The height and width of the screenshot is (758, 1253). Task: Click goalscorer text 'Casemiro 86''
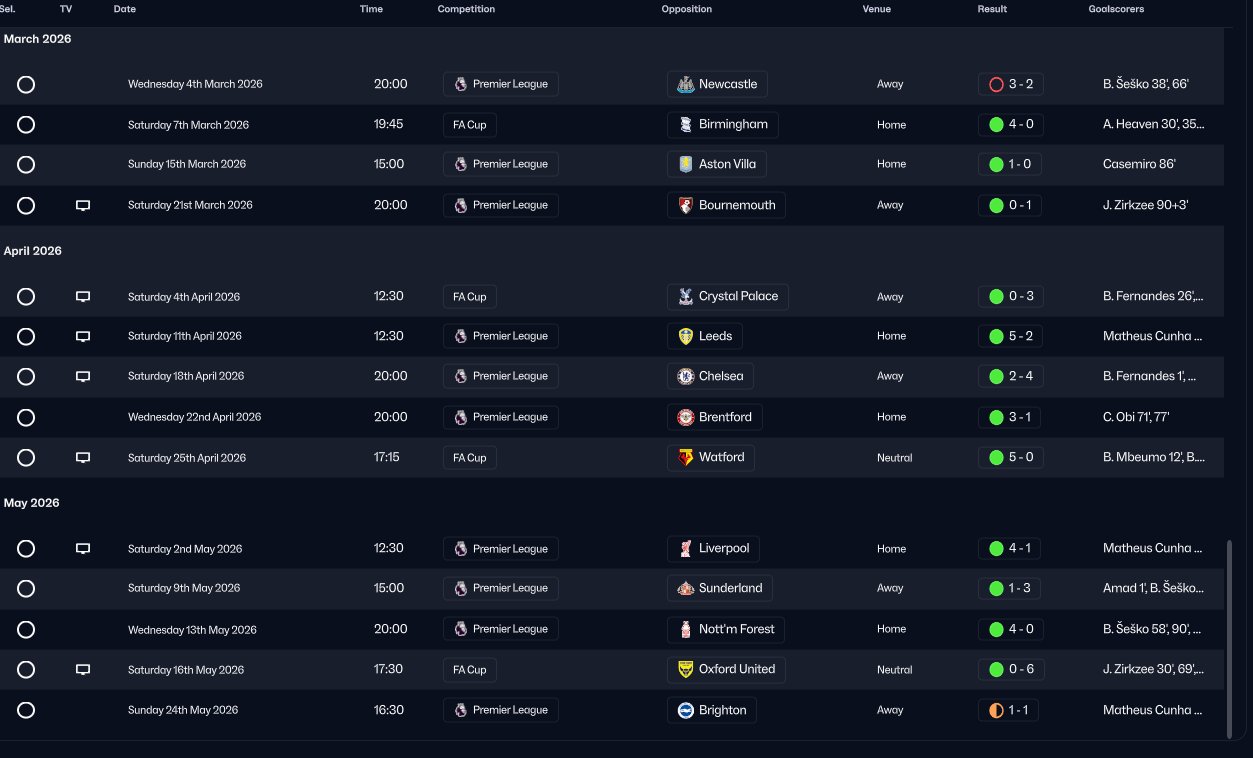[x=1139, y=164]
